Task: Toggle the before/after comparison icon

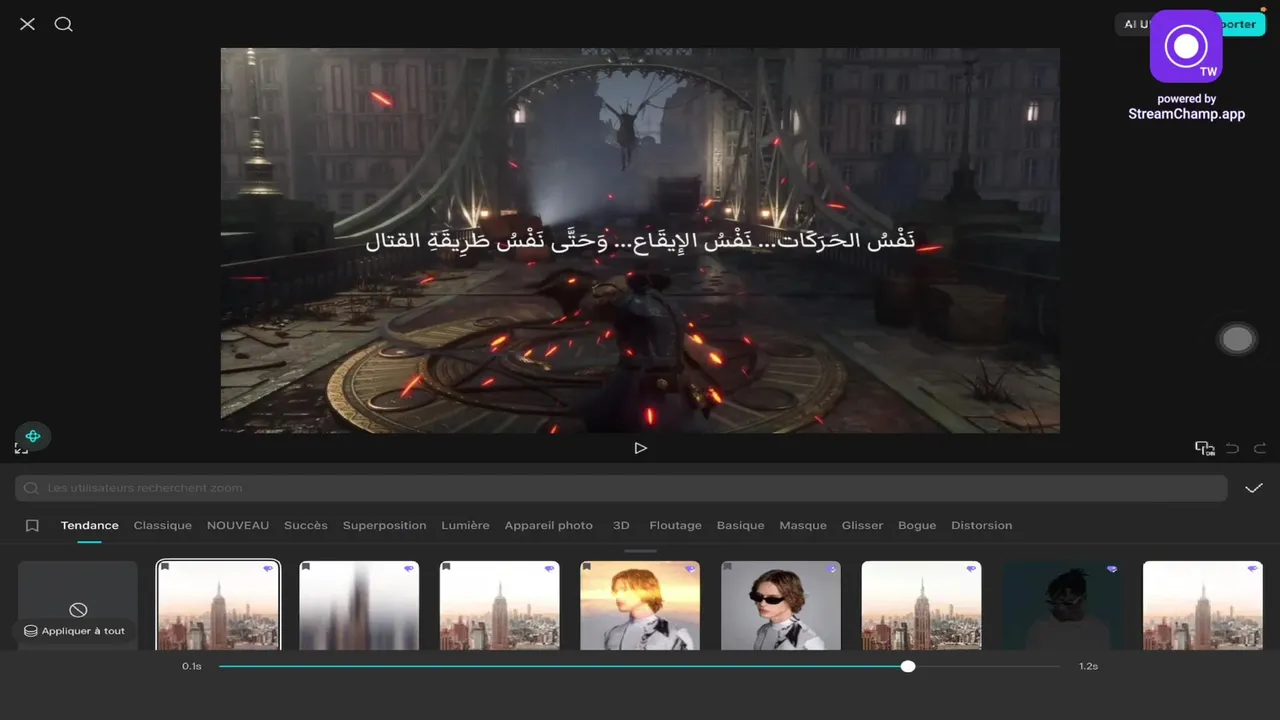Action: [1205, 448]
